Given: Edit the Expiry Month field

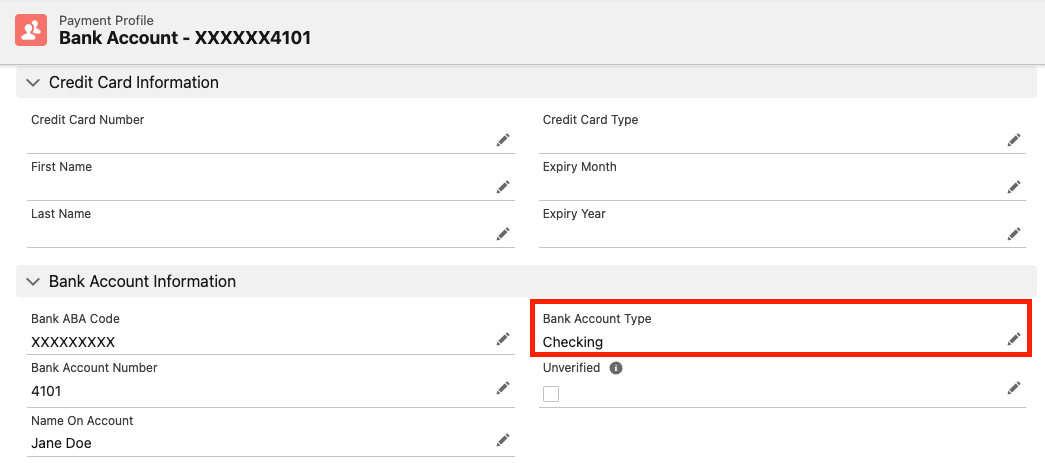Looking at the screenshot, I should [x=1014, y=187].
